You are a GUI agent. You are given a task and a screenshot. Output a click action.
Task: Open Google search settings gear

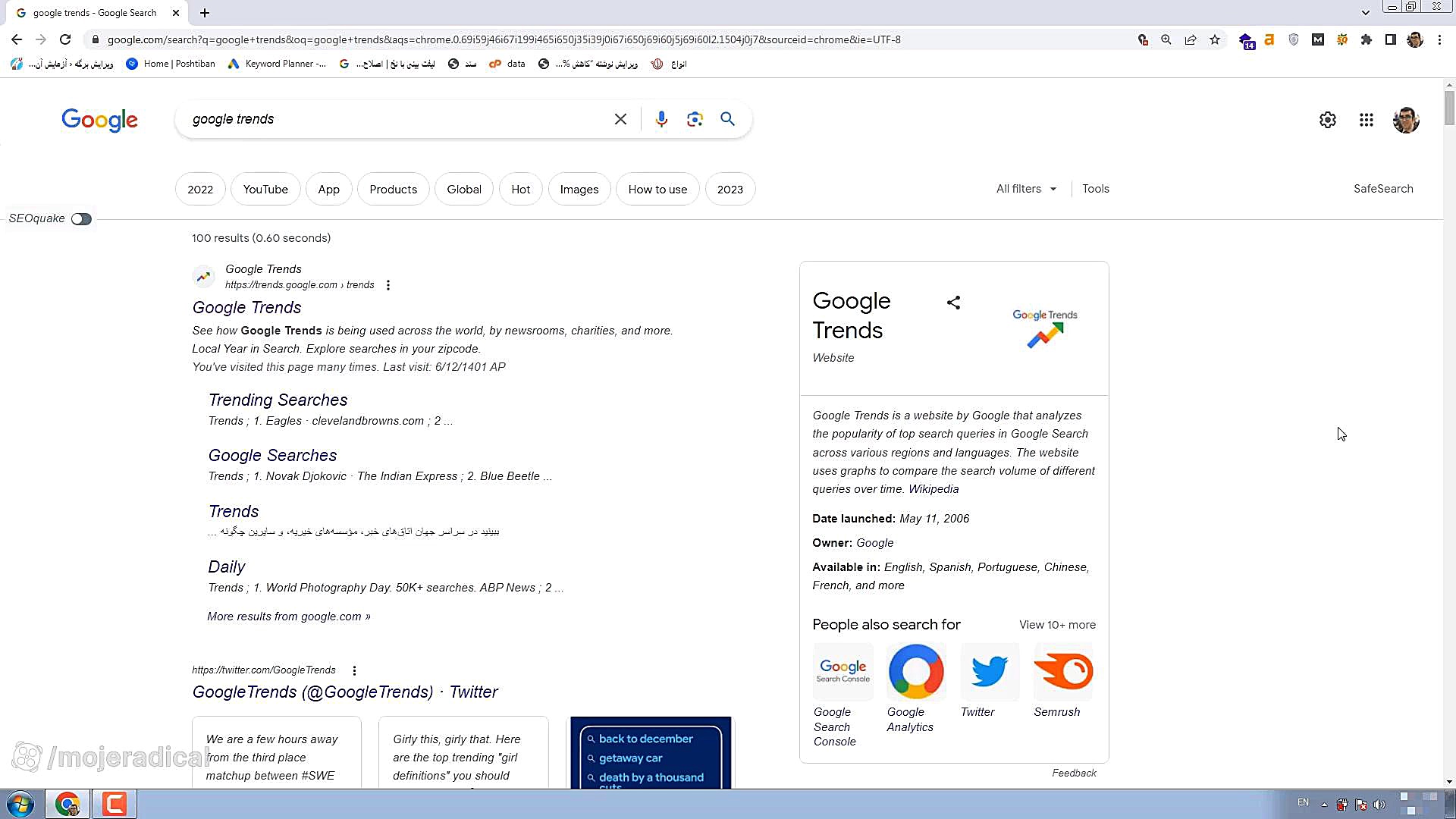(x=1327, y=120)
